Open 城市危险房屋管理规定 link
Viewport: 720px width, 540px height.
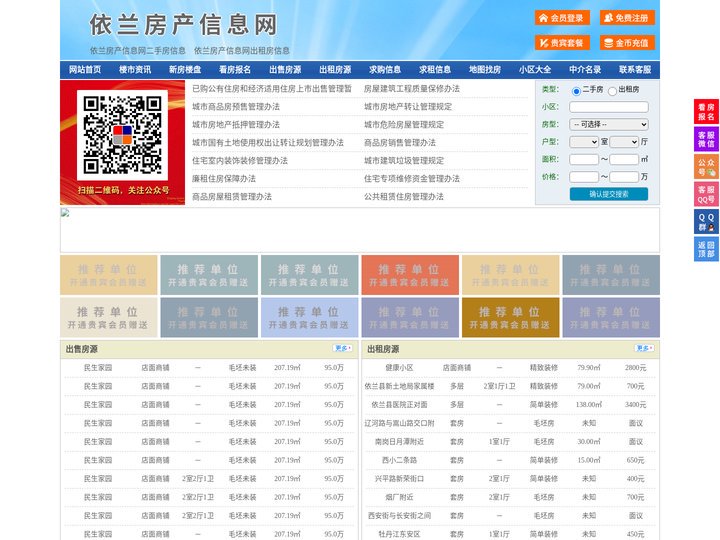coord(404,124)
